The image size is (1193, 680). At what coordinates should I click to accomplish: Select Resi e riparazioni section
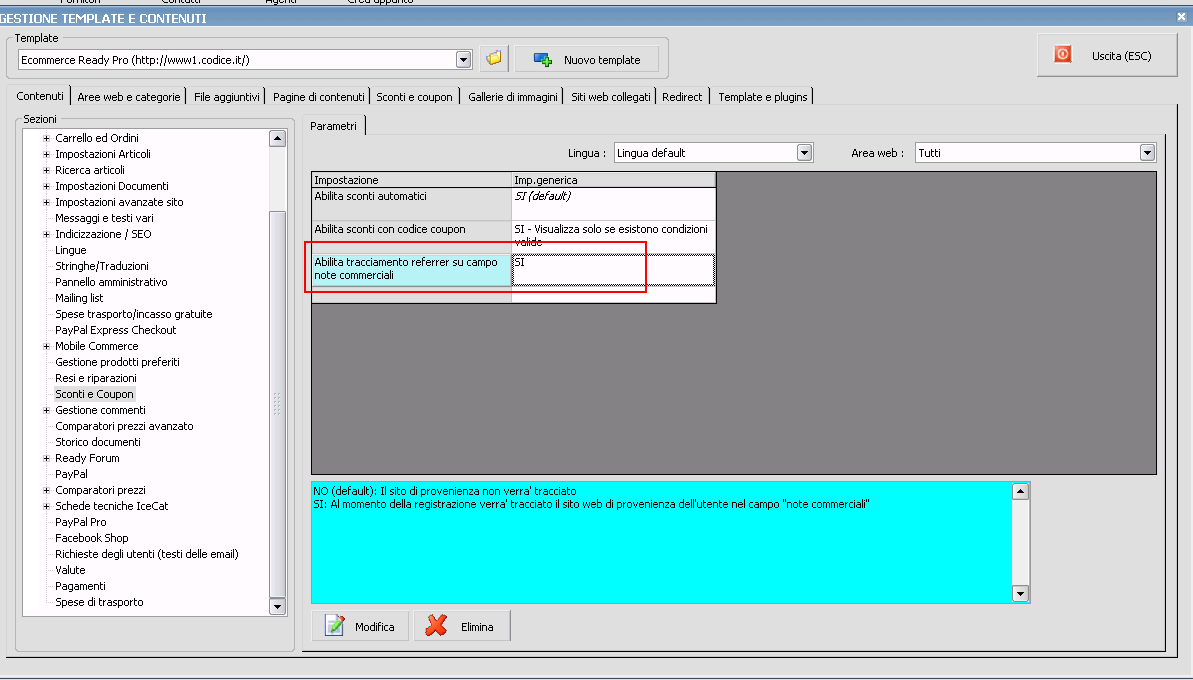coord(96,378)
